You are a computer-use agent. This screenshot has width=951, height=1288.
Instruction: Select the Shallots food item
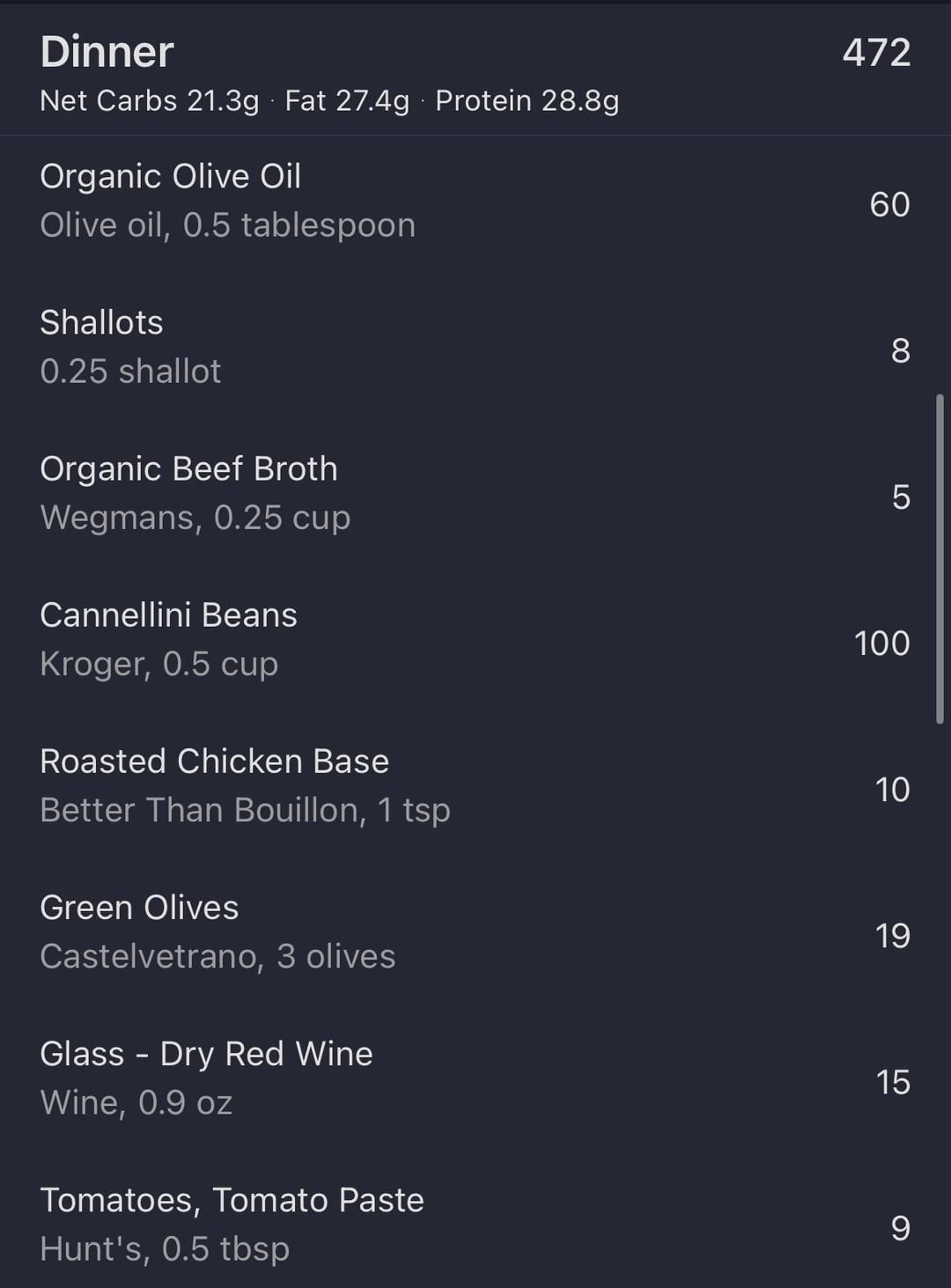[x=101, y=323]
